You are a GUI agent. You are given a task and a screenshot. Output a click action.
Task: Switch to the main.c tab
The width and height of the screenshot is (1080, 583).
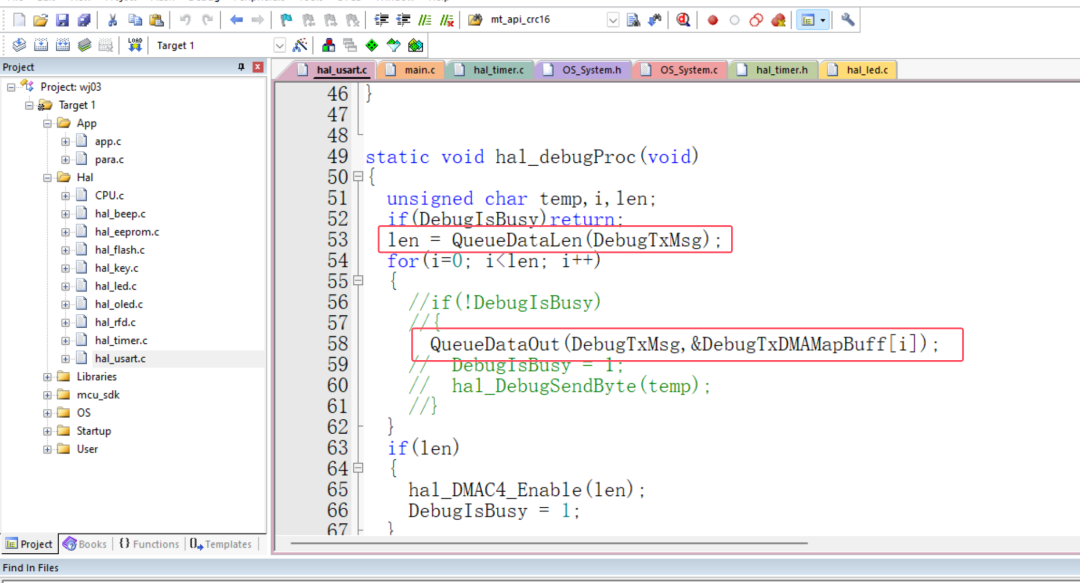(418, 70)
